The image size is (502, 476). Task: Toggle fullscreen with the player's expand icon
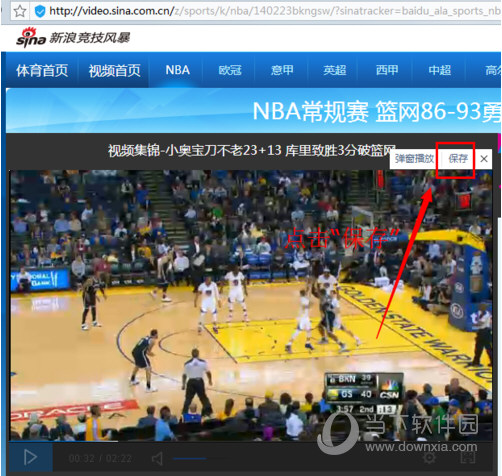pyautogui.click(x=468, y=457)
